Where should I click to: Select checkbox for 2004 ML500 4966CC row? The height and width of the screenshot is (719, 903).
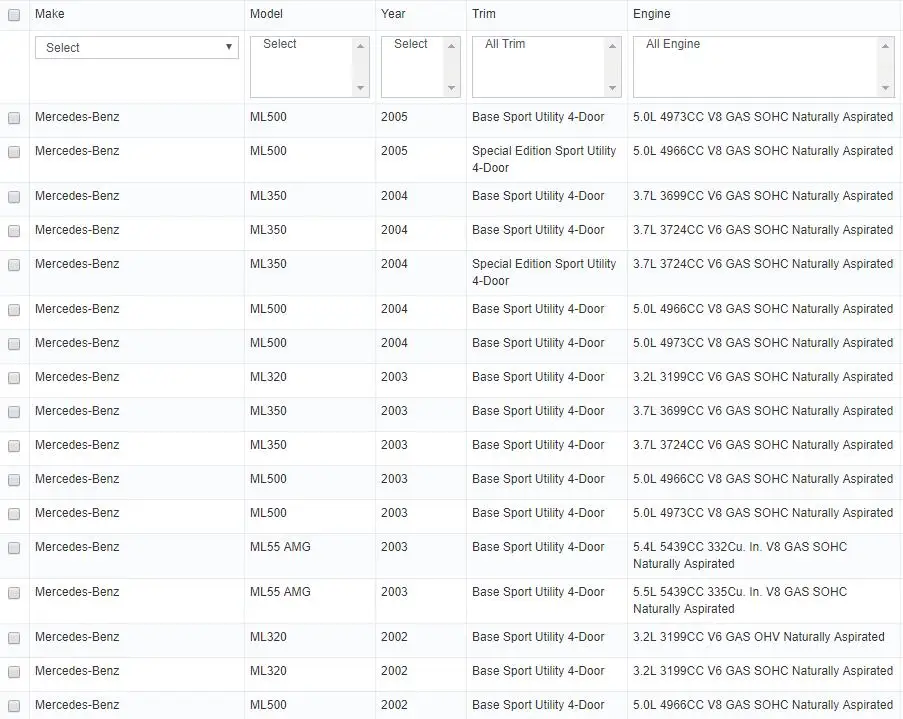click(14, 310)
